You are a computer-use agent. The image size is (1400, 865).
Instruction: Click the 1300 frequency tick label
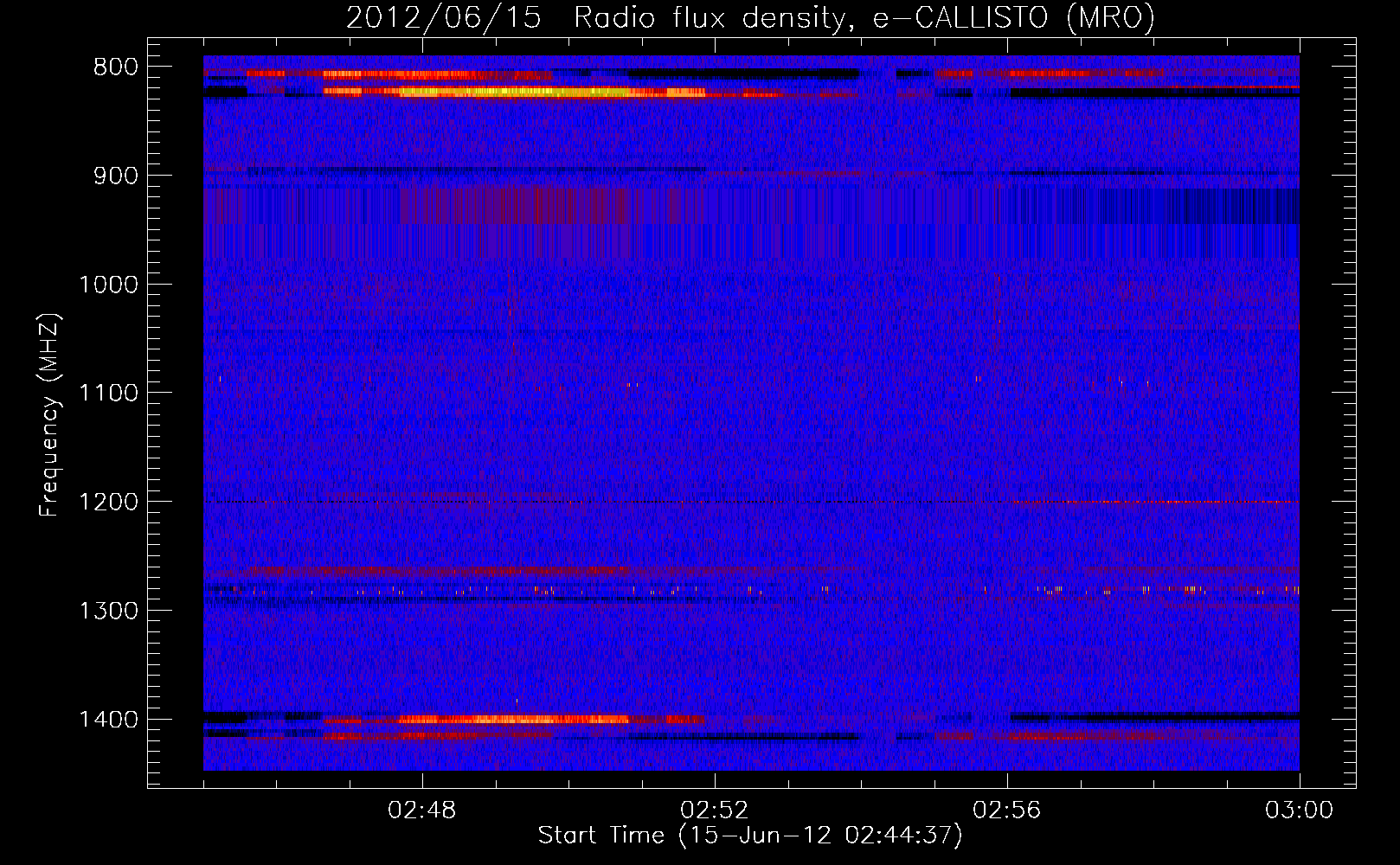point(108,611)
